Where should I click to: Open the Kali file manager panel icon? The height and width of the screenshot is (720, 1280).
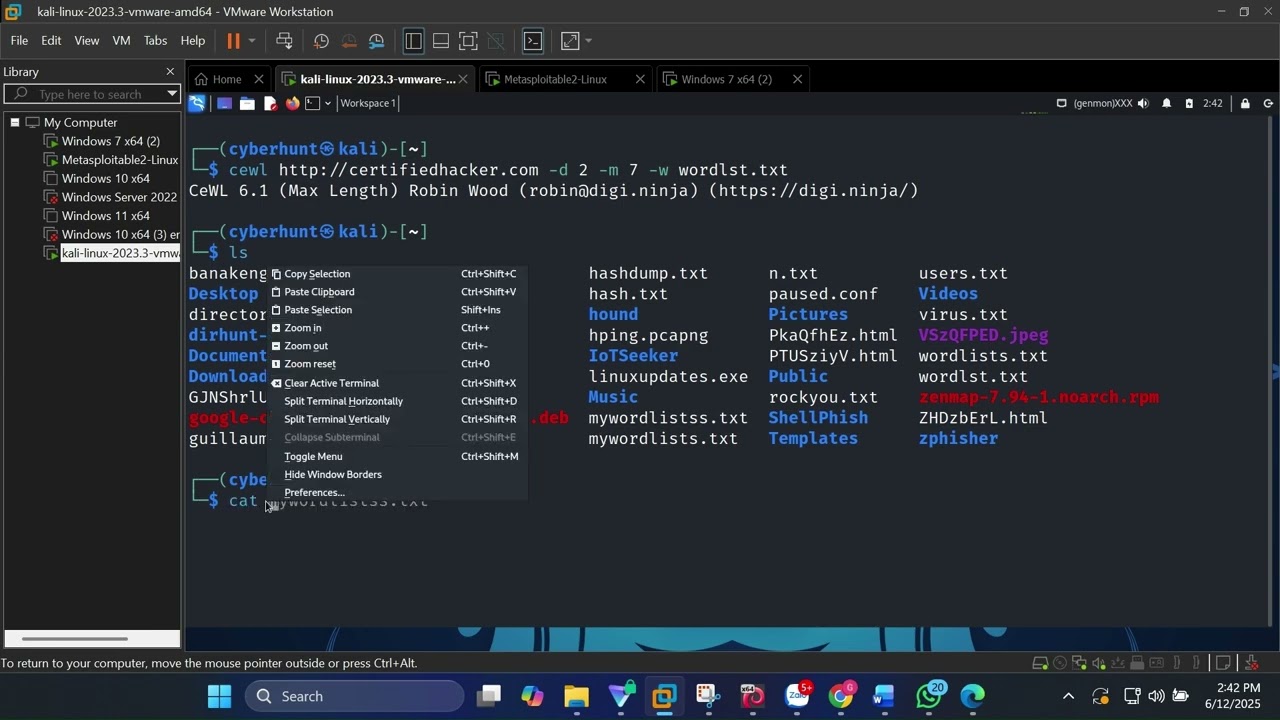pos(247,103)
